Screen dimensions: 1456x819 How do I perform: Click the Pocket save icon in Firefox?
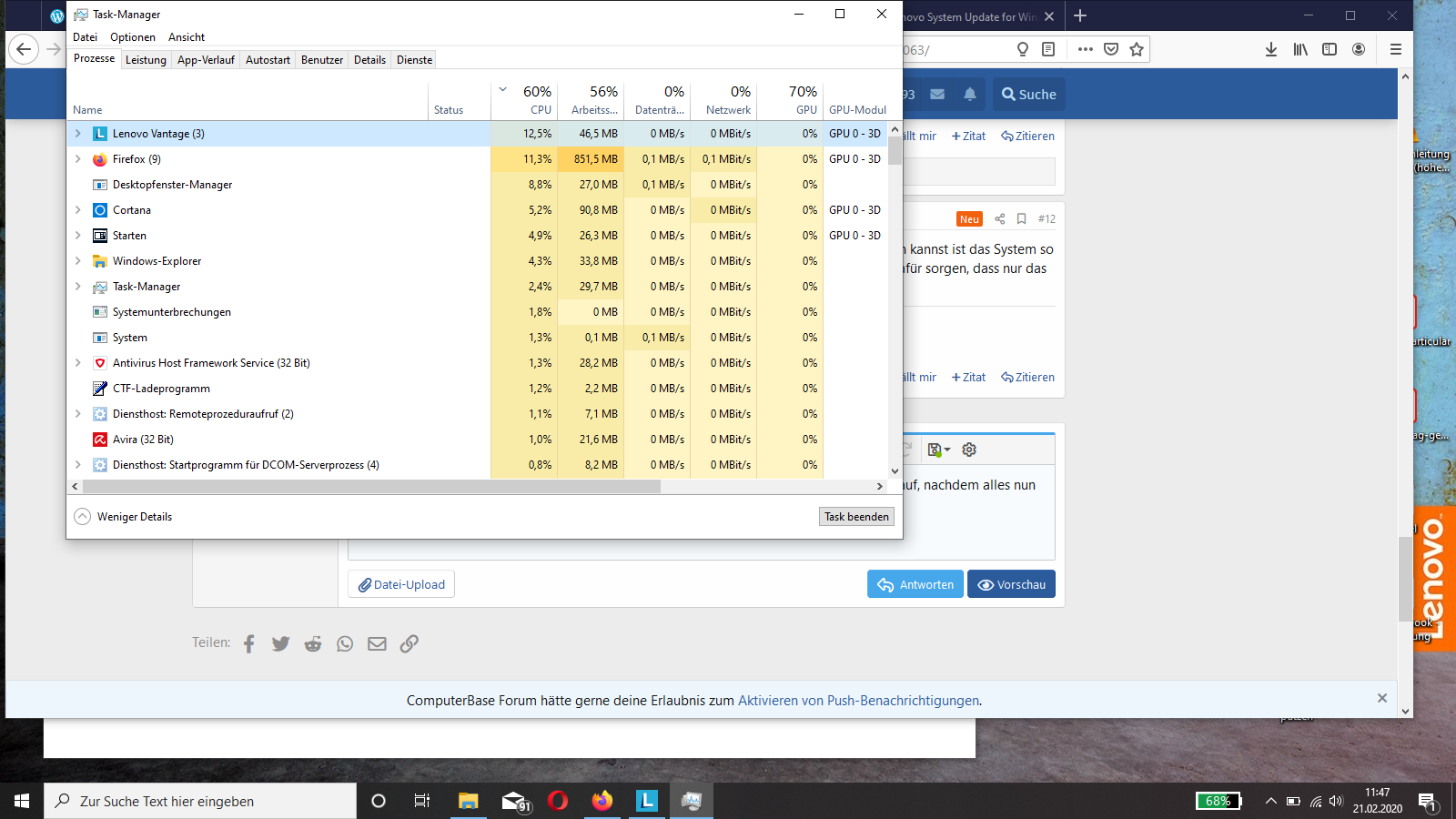coord(1111,49)
